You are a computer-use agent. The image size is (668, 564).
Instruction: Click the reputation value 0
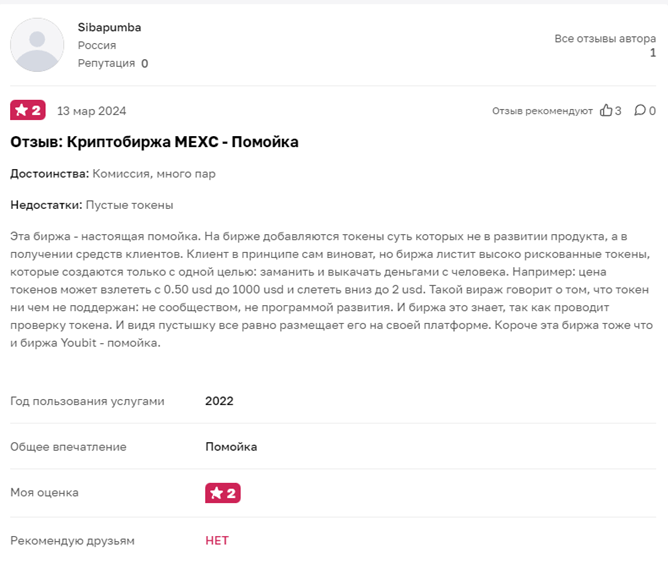click(x=145, y=63)
